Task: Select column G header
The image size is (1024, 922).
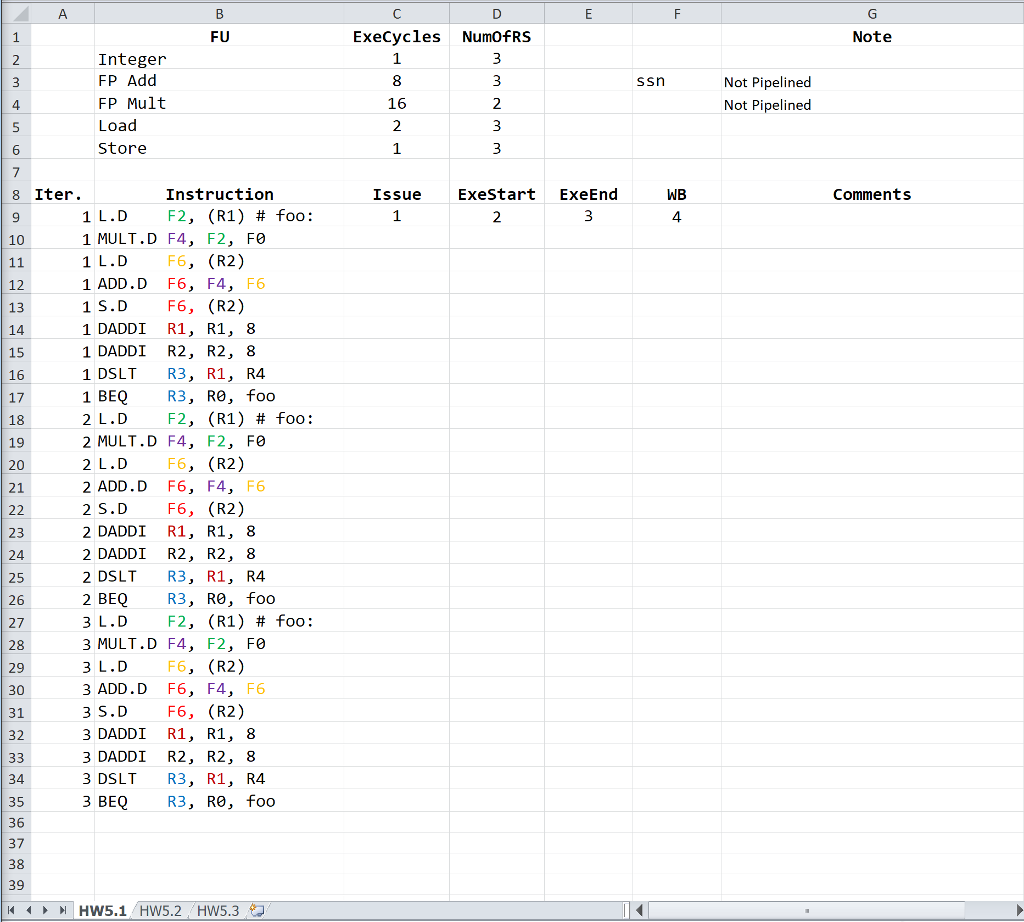Action: [x=872, y=14]
